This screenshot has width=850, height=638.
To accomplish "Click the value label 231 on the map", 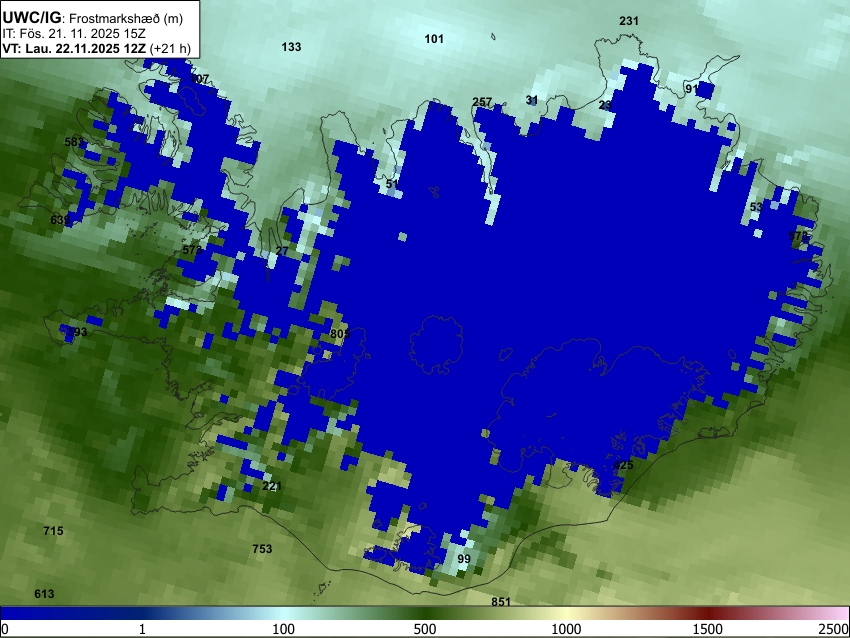I will [x=629, y=21].
